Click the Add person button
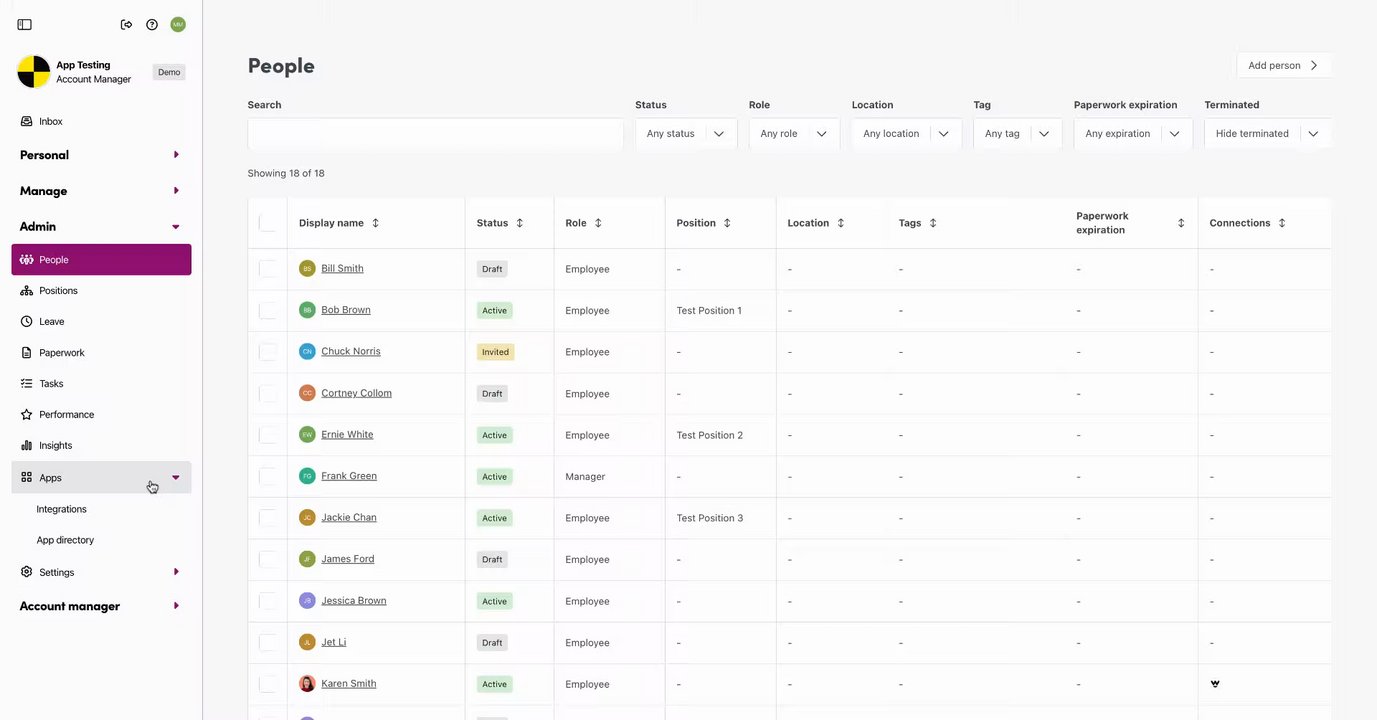This screenshot has height=720, width=1377. (1284, 65)
